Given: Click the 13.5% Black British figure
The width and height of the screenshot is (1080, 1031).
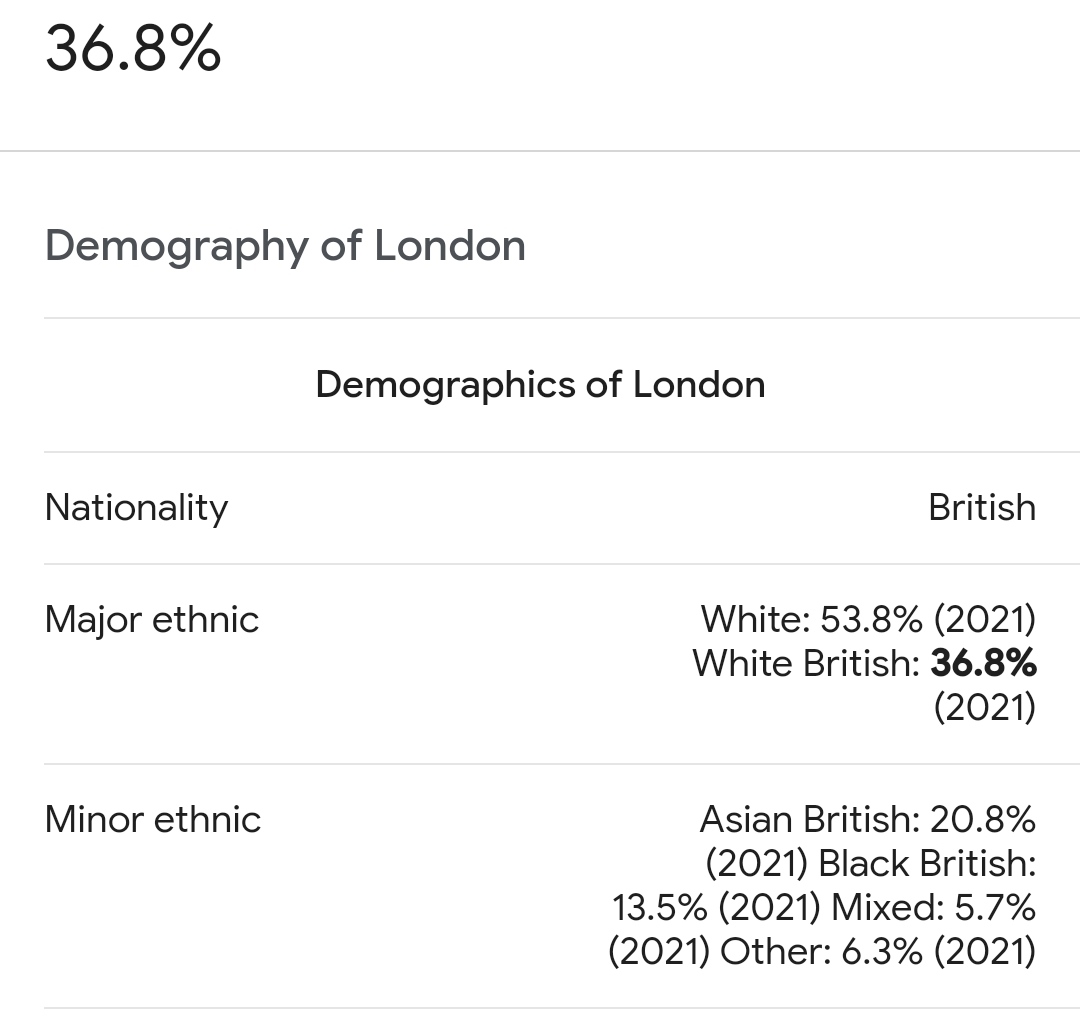Looking at the screenshot, I should (660, 907).
